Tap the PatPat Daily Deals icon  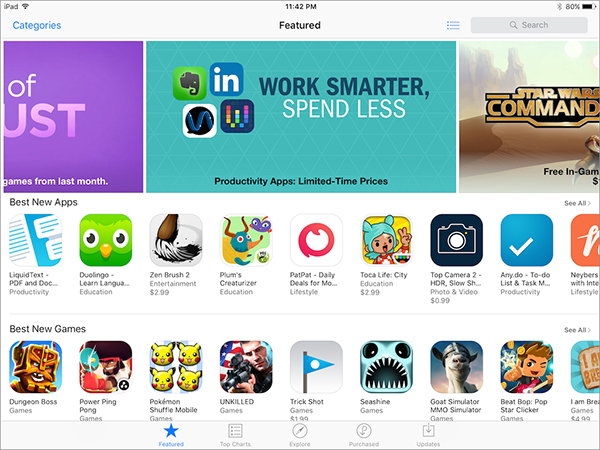click(x=316, y=240)
